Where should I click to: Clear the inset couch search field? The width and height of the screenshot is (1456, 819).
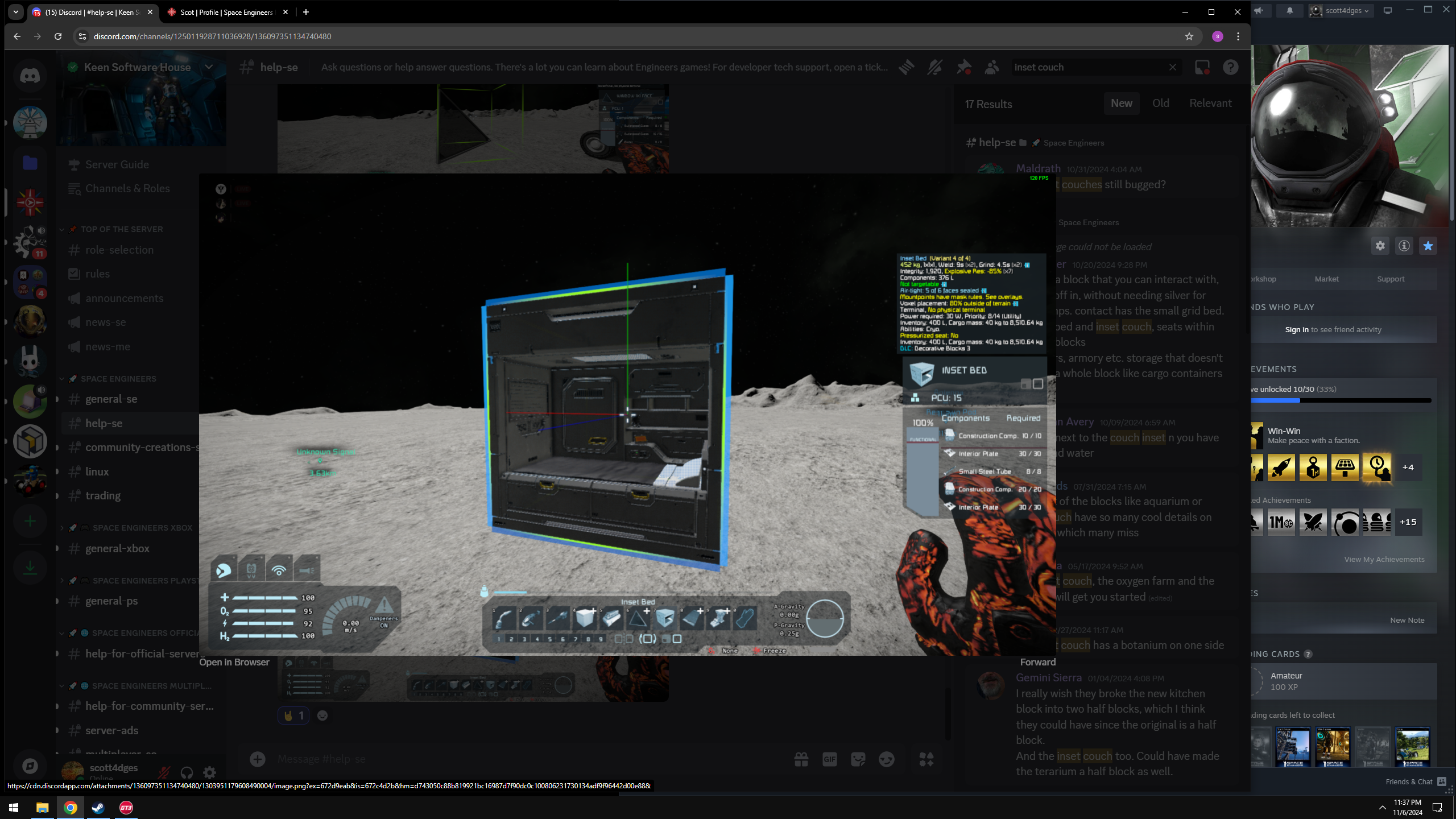pyautogui.click(x=1172, y=67)
